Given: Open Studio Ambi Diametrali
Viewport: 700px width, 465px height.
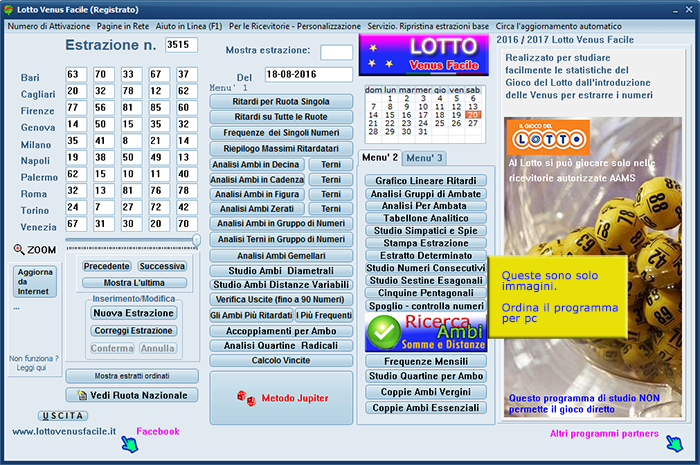Looking at the screenshot, I should coord(281,271).
